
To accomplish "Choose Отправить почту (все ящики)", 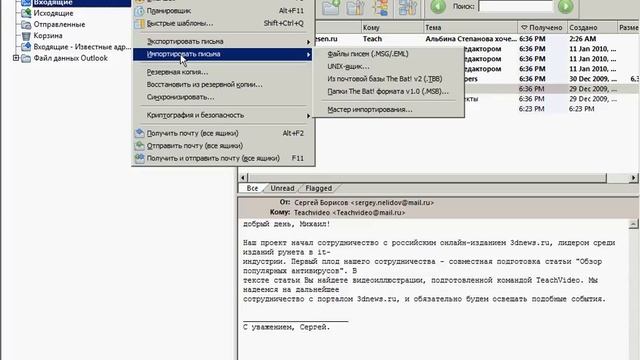I will click(224, 146).
